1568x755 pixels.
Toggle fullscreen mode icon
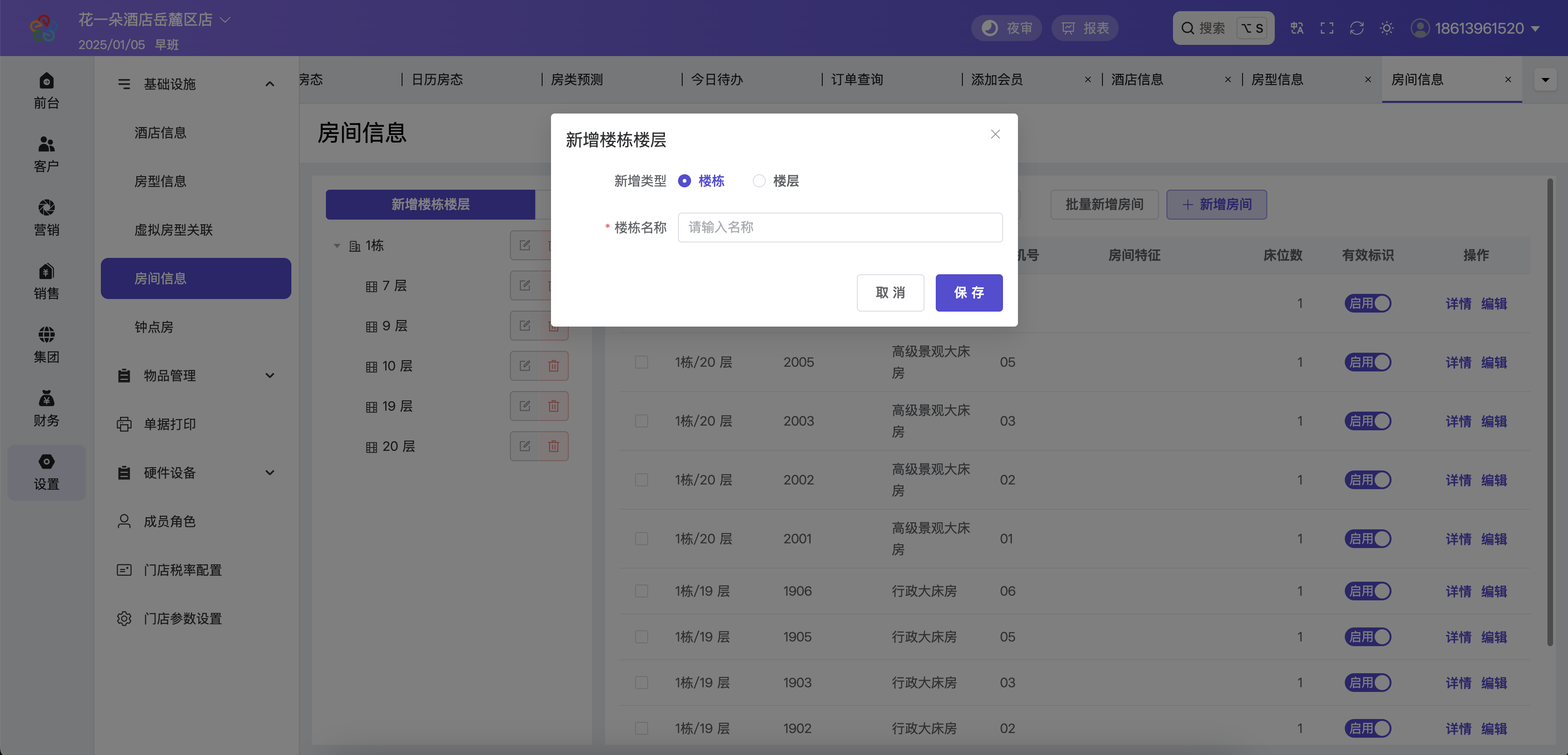click(x=1327, y=28)
